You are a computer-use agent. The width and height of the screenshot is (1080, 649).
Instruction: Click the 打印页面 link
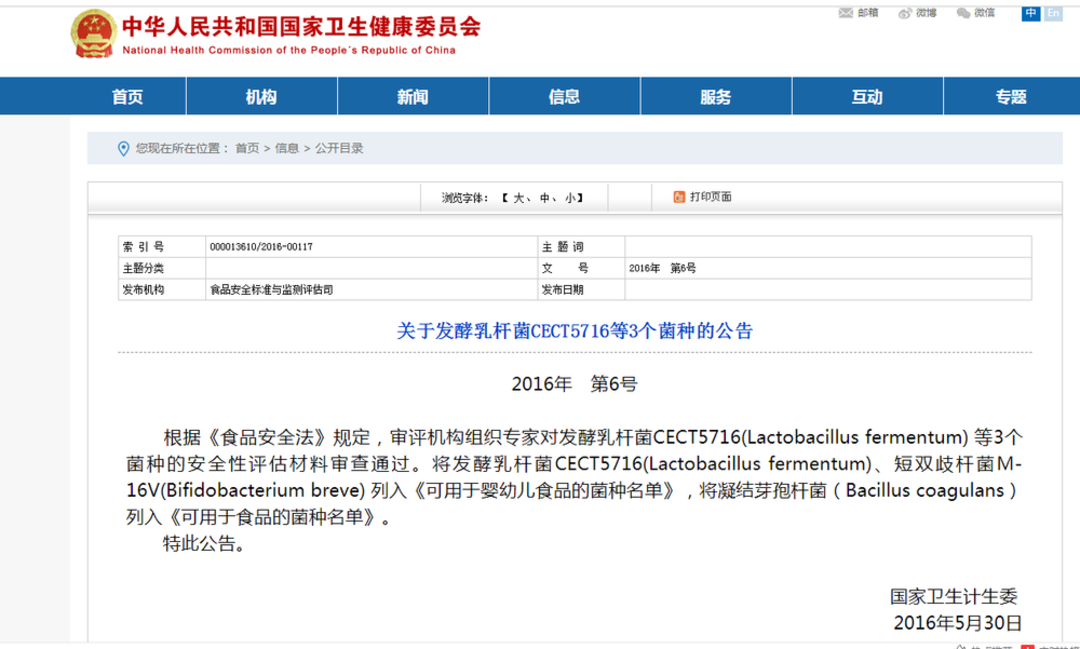click(711, 197)
